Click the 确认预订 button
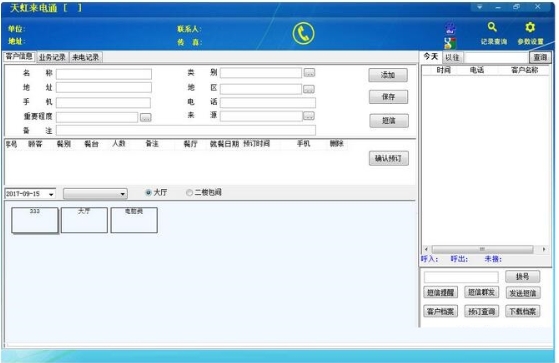Viewport: 559px width, 363px height. [x=389, y=158]
